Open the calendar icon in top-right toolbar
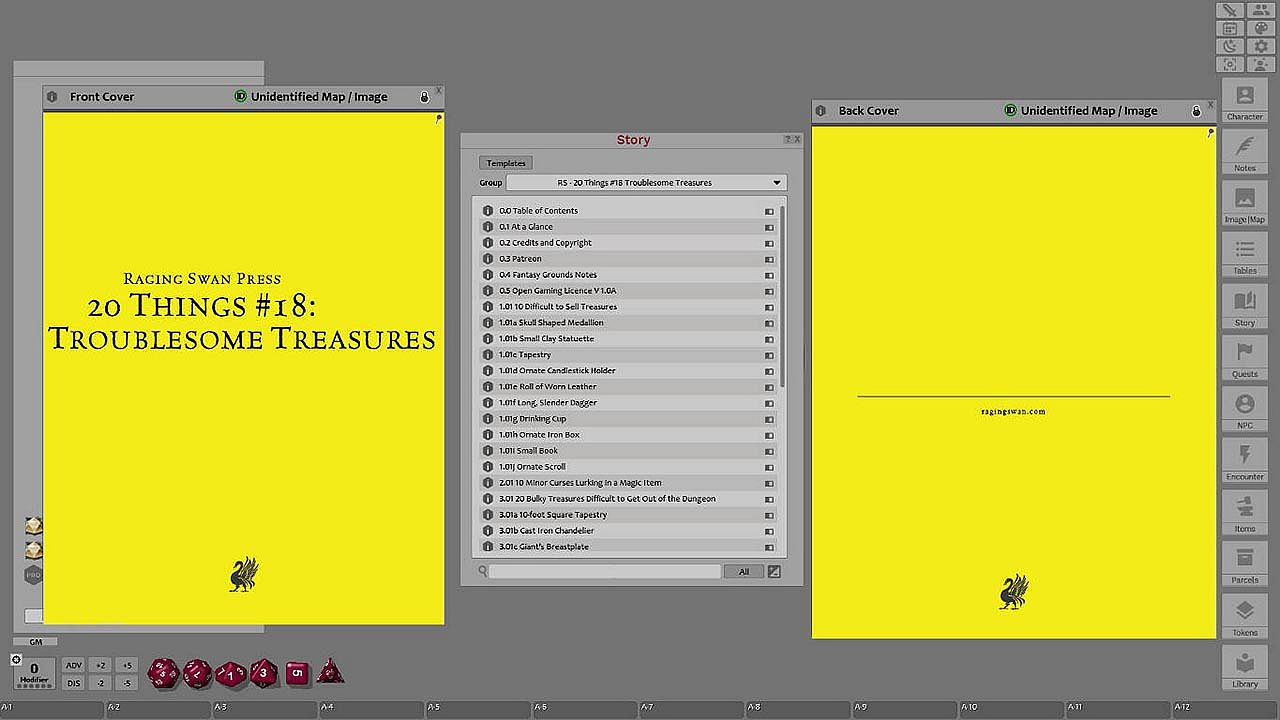Screen dimensions: 1280x720 click(1230, 28)
